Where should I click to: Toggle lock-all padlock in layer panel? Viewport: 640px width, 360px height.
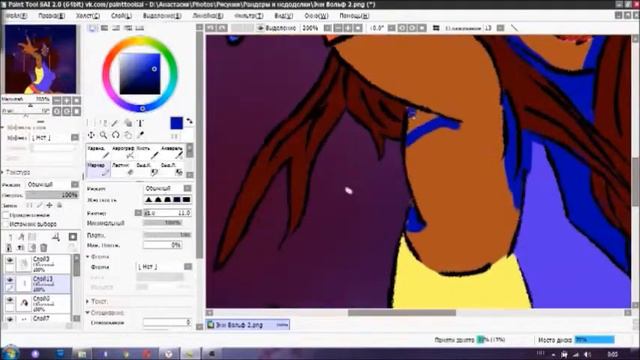click(59, 205)
